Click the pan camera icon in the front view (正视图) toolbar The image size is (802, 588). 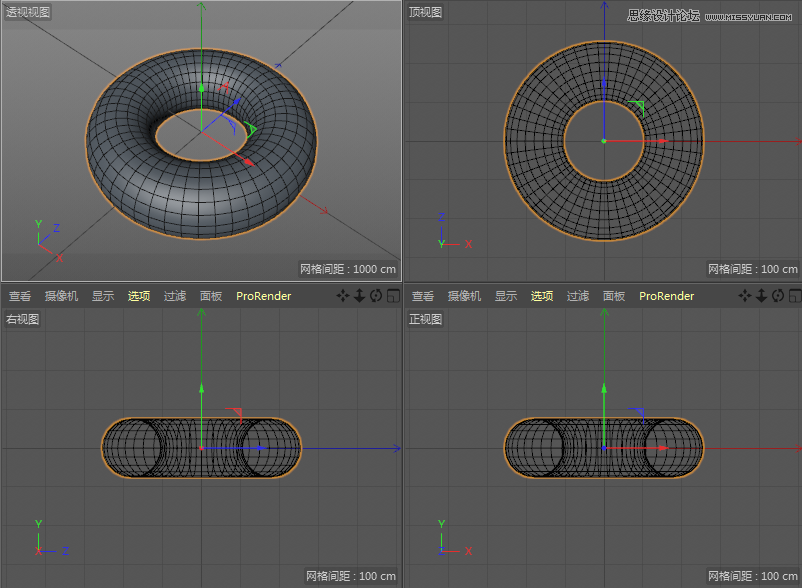[x=745, y=296]
